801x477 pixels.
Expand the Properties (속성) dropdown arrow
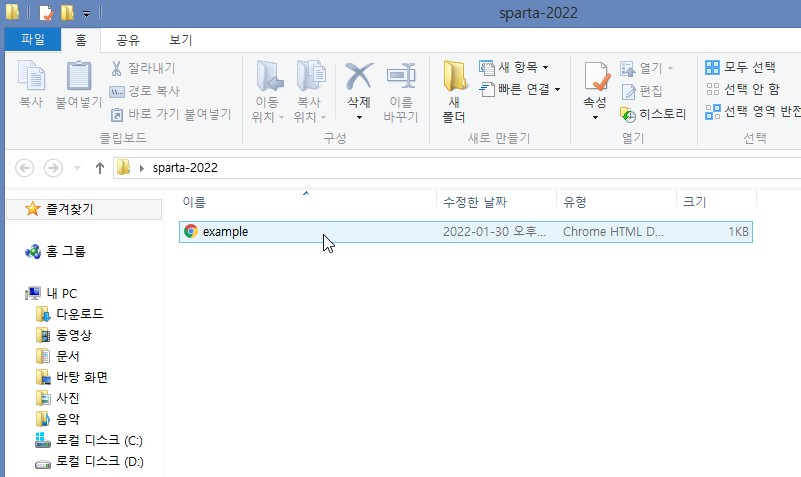pos(595,117)
